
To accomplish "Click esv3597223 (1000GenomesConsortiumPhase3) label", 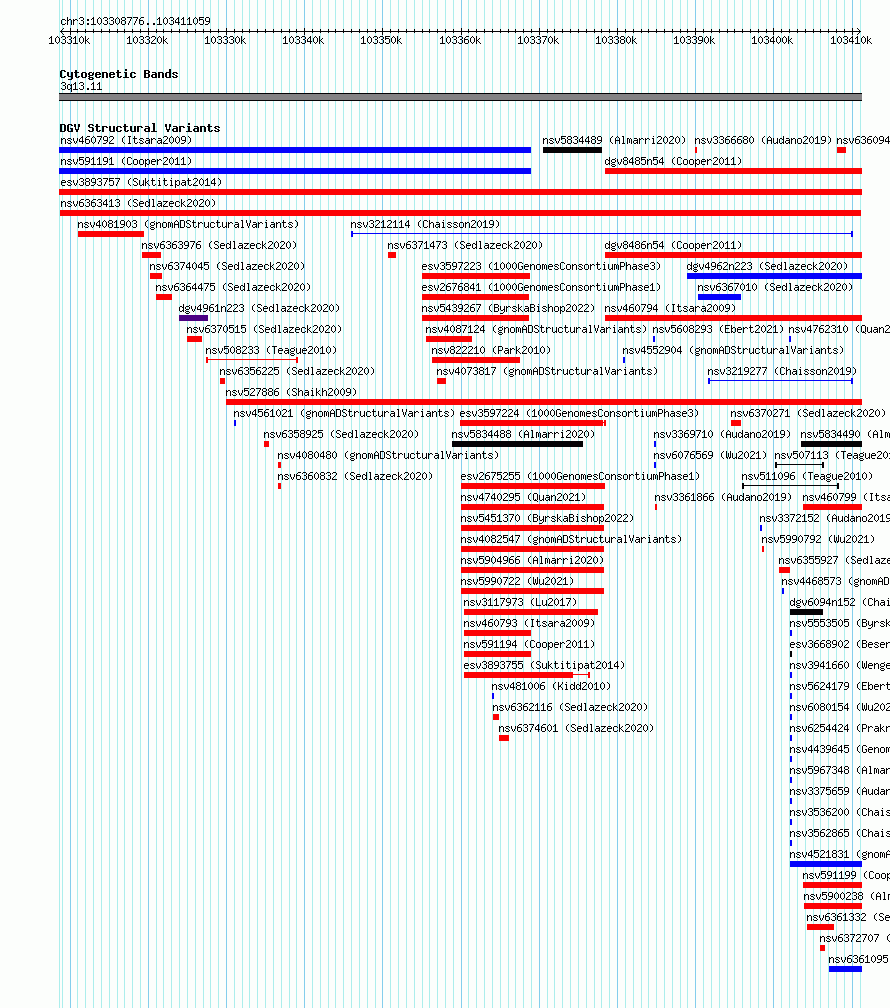I will (x=541, y=266).
